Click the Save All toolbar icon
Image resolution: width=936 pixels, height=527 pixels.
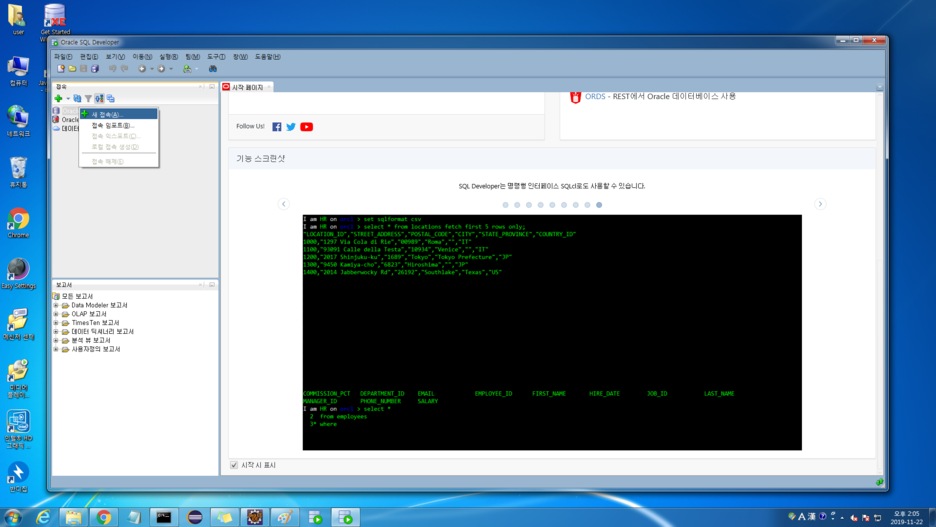pyautogui.click(x=95, y=69)
